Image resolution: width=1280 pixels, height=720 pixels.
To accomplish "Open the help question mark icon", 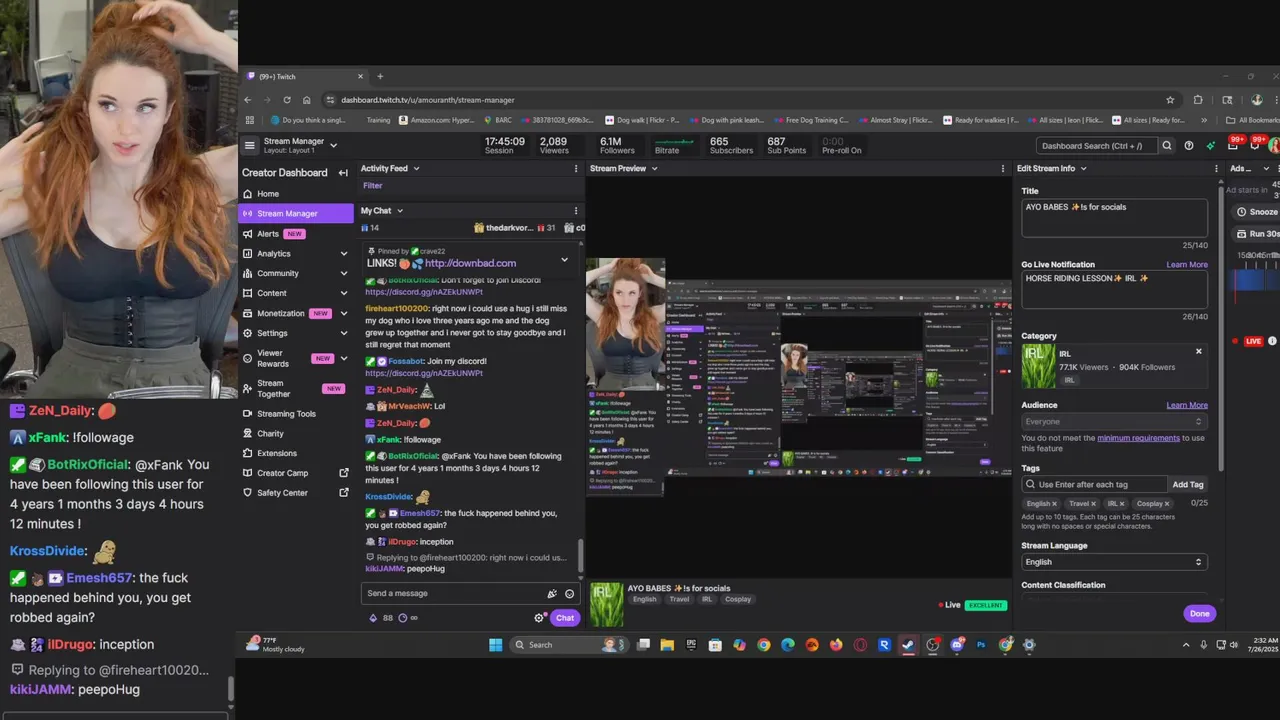I will [1189, 146].
